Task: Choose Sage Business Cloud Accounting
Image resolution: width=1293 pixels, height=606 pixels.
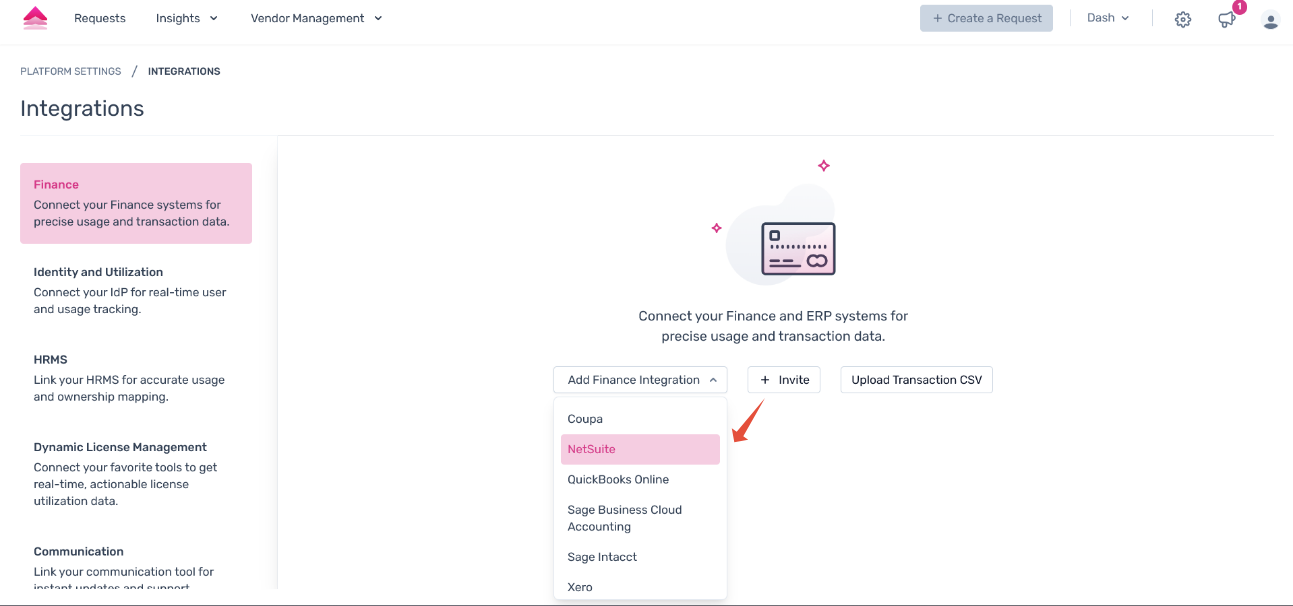Action: click(x=624, y=517)
